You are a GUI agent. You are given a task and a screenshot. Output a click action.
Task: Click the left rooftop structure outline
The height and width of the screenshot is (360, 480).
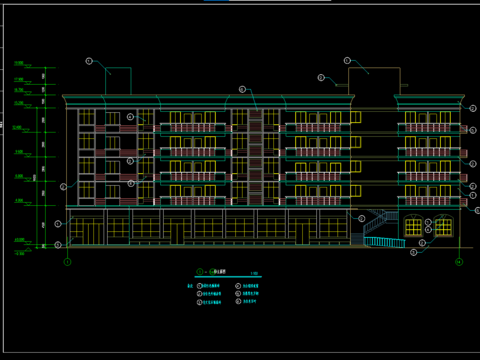point(118,81)
